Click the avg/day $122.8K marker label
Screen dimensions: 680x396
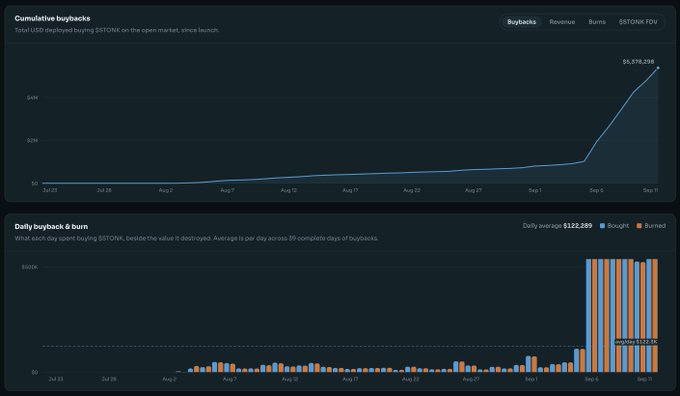tap(636, 342)
